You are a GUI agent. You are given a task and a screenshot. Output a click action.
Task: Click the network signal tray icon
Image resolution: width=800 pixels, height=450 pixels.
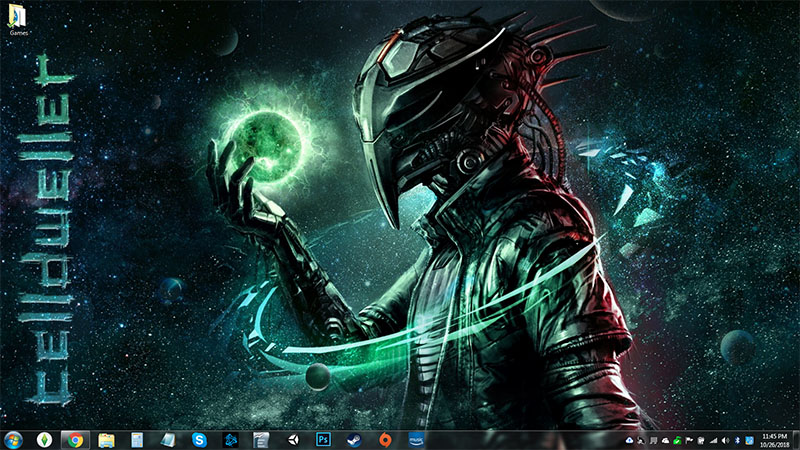[713, 441]
